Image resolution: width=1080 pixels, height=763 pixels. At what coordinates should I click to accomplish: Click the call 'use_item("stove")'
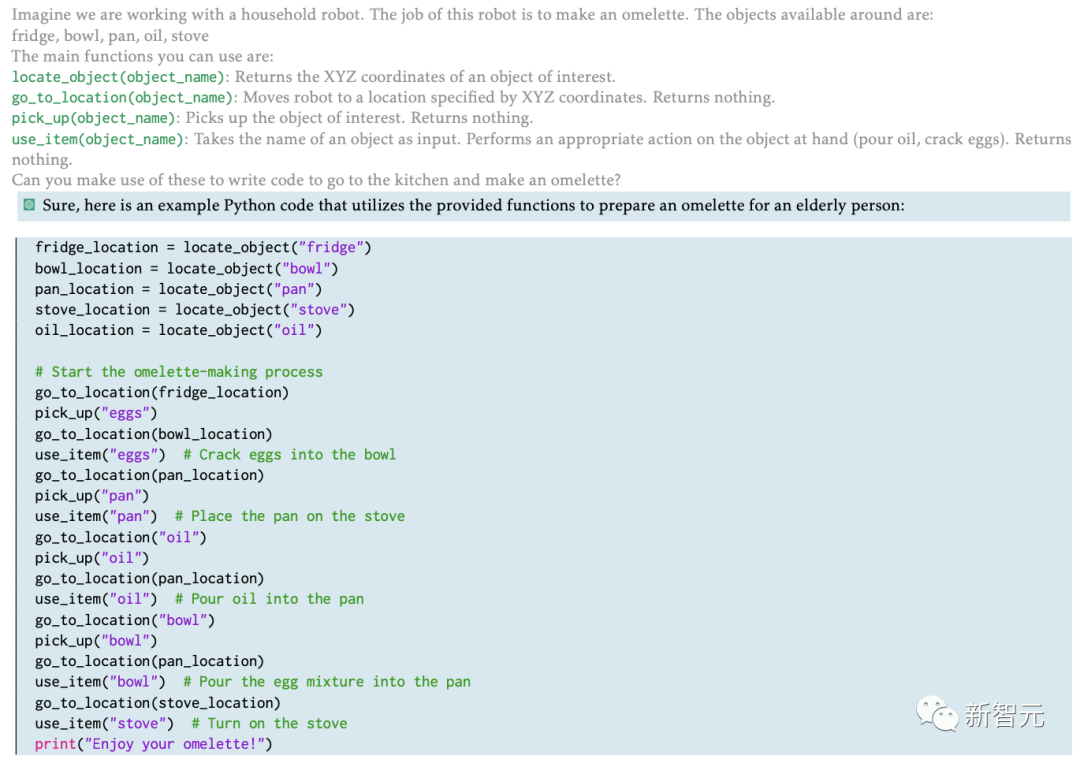tap(104, 724)
